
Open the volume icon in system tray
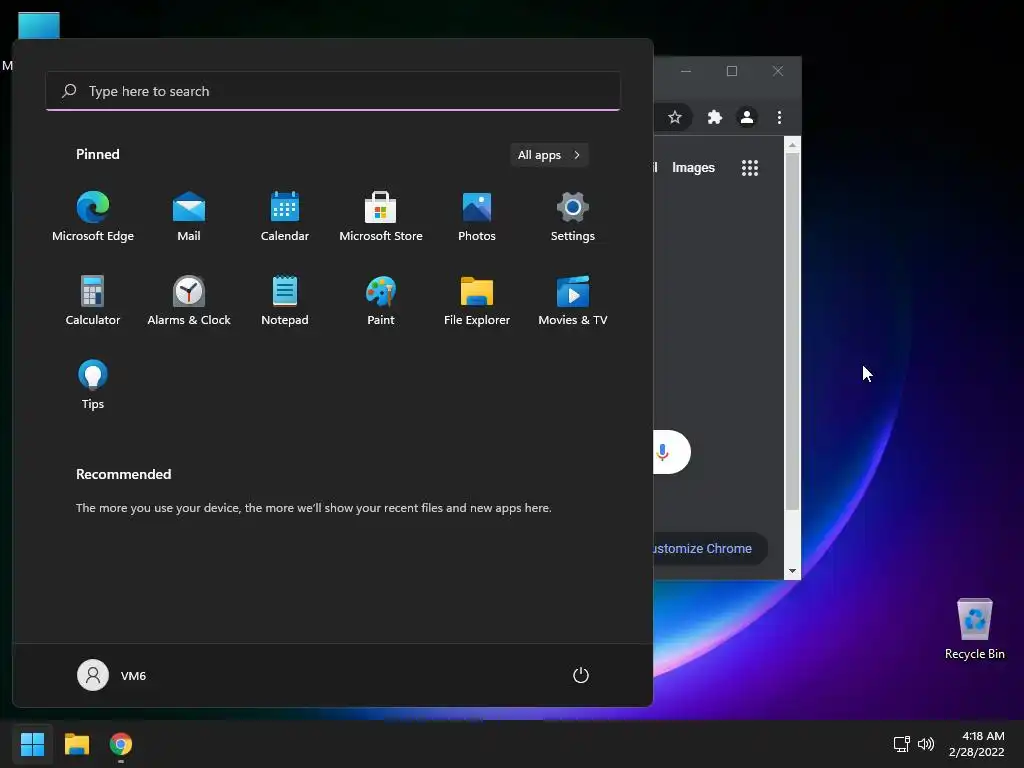pyautogui.click(x=926, y=744)
